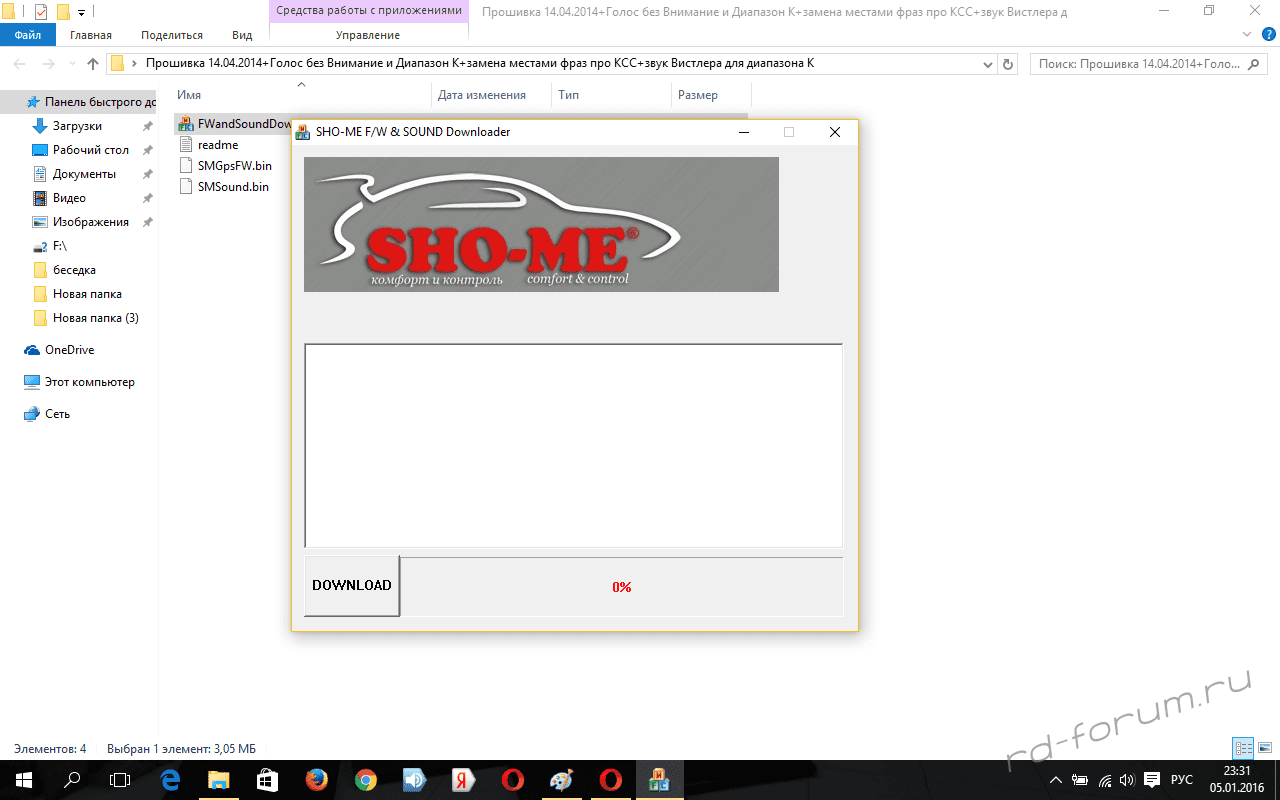
Task: Open the Quick Access Toolbar customize dropdown
Action: (x=81, y=12)
